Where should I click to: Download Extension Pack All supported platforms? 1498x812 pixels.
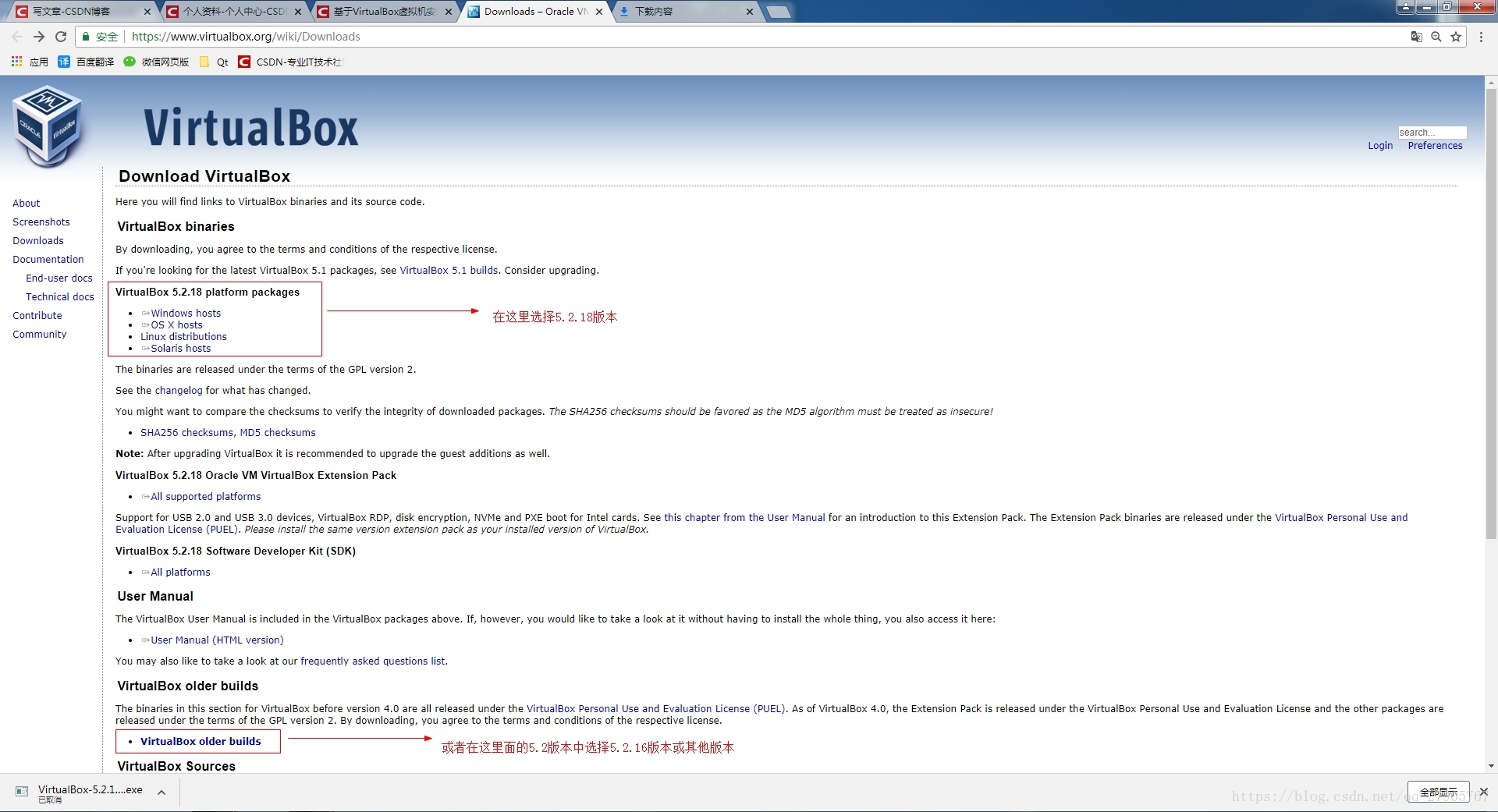click(205, 497)
